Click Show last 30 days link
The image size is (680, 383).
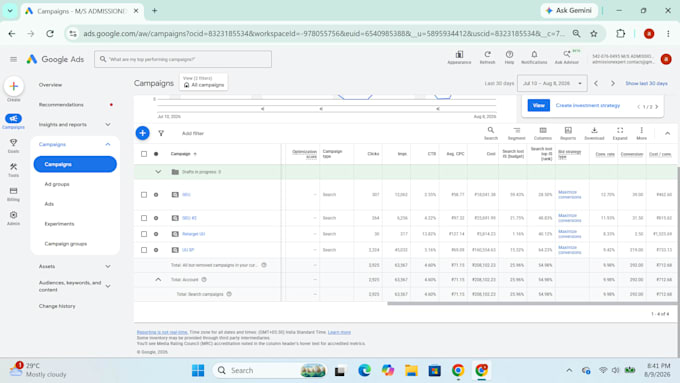(646, 83)
